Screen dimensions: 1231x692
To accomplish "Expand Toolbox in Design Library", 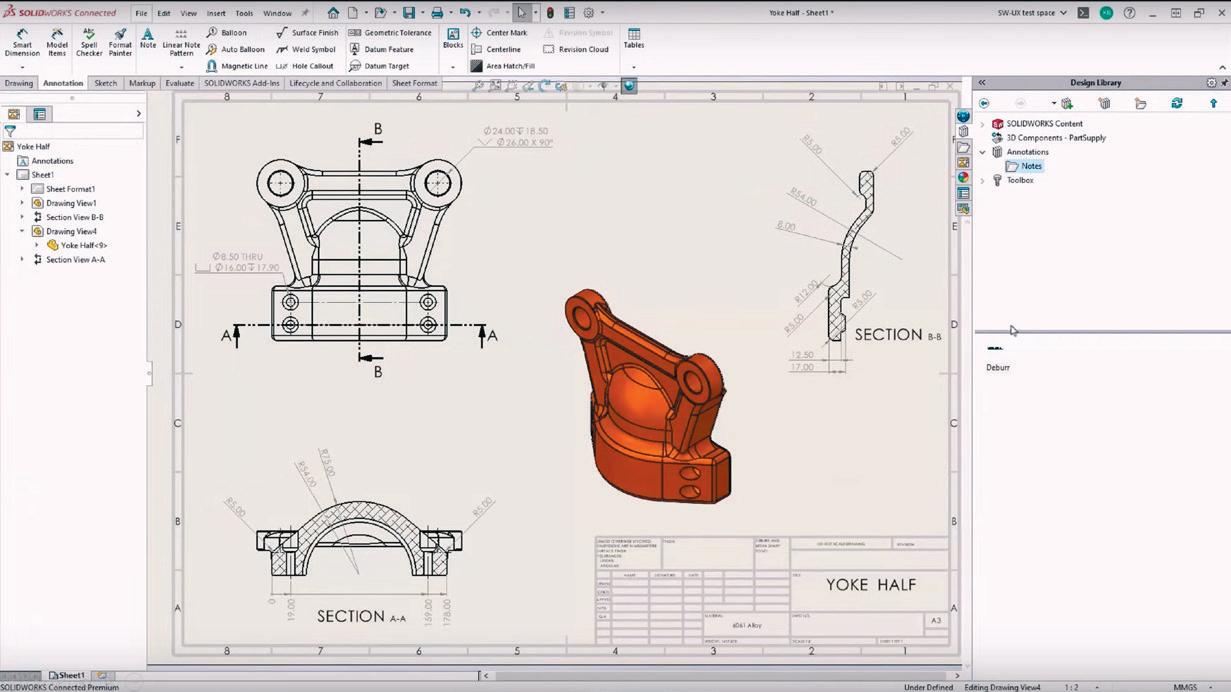I will point(983,180).
